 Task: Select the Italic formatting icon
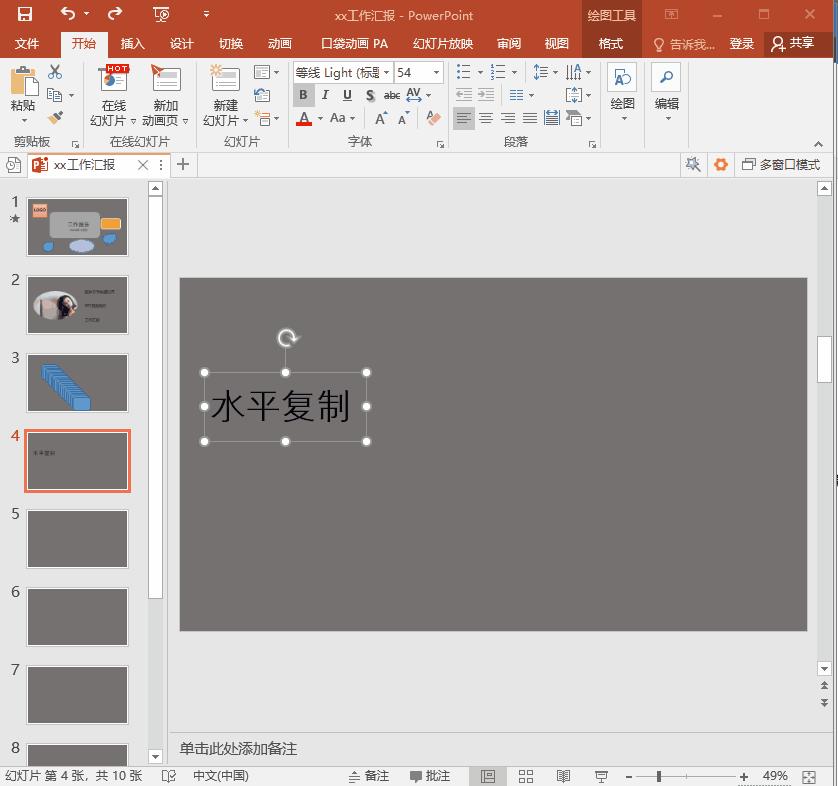tap(324, 95)
